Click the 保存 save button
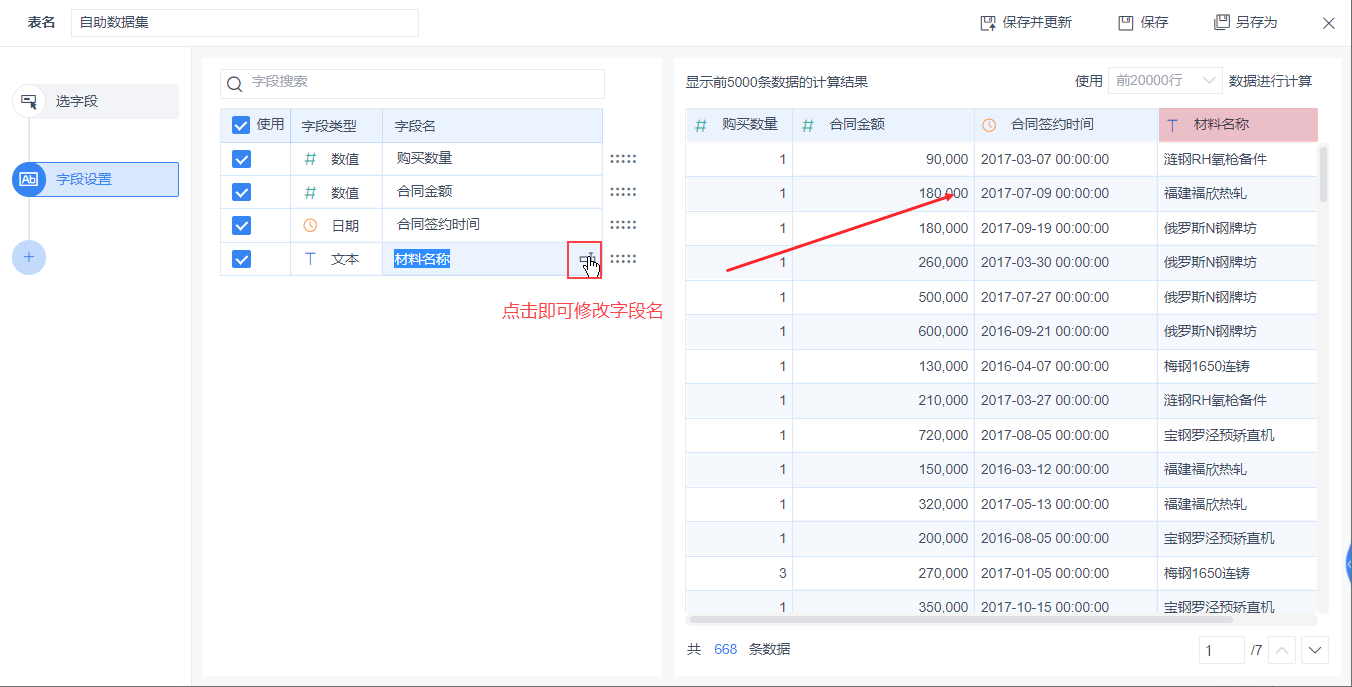Viewport: 1352px width, 687px height. 1143,22
